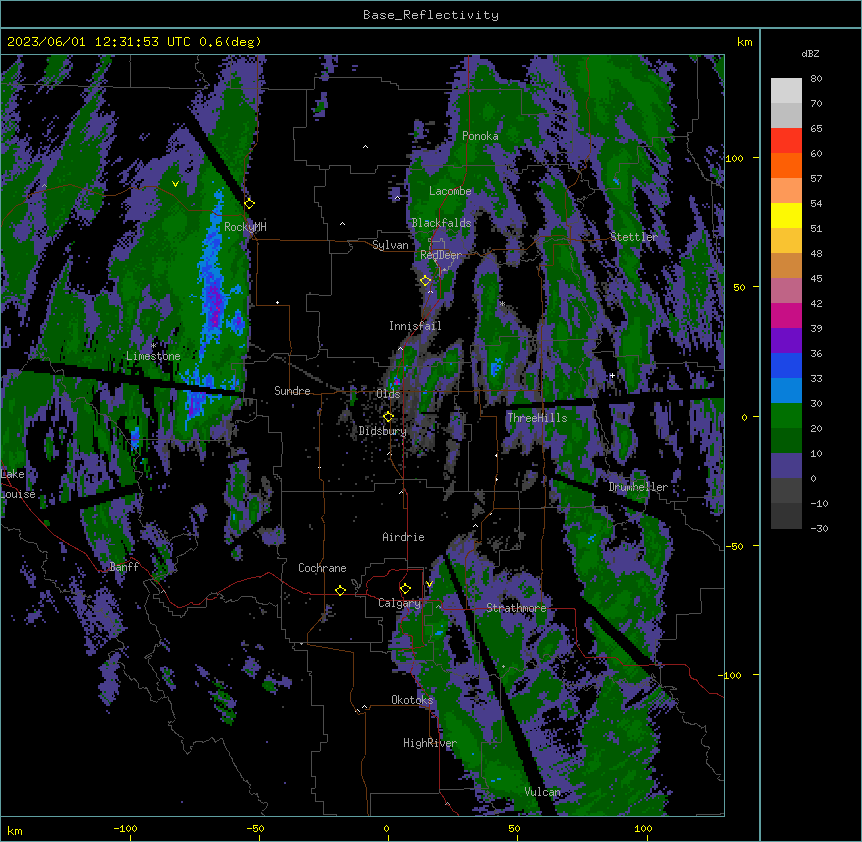Click the 50 tick label on right axis
The height and width of the screenshot is (842, 862).
[x=739, y=287]
